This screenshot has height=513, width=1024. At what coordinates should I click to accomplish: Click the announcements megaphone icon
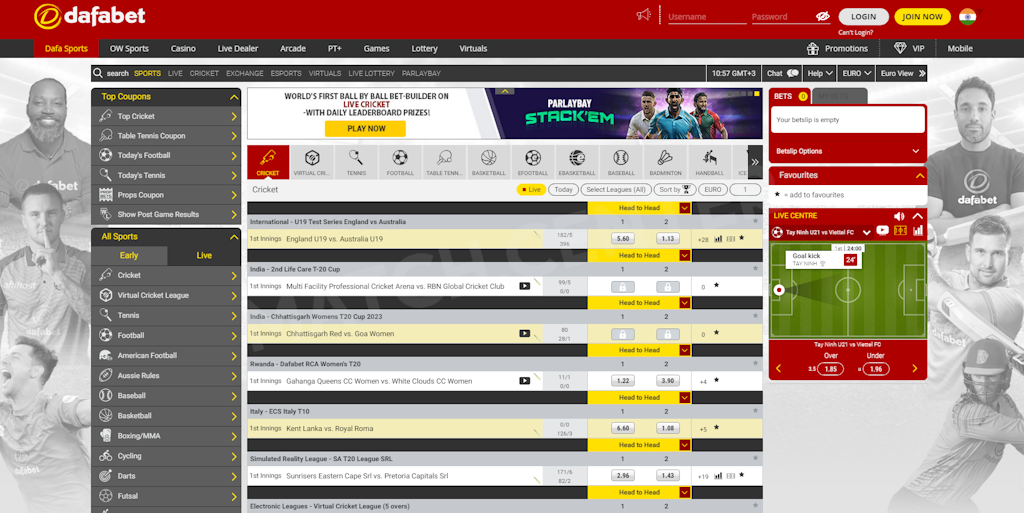(644, 15)
